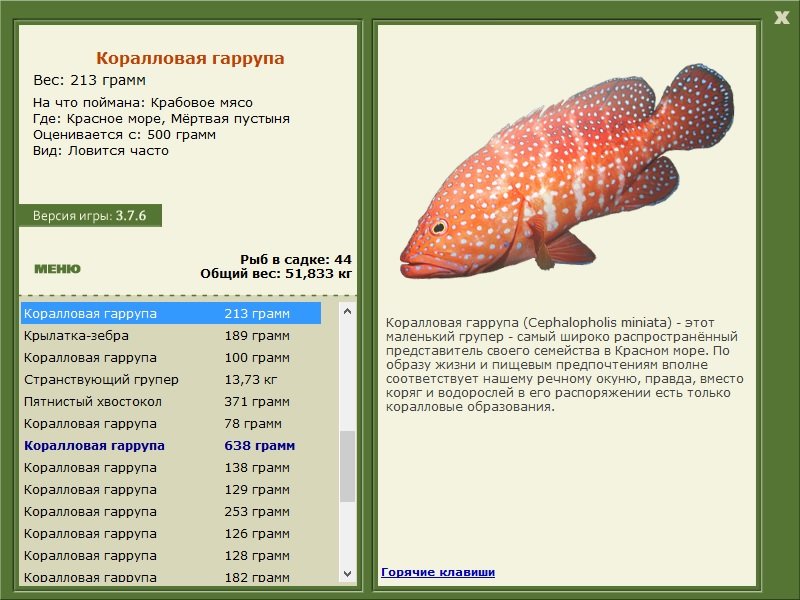Select the Пятнистый хвостокол 371 грамм row

tap(171, 402)
